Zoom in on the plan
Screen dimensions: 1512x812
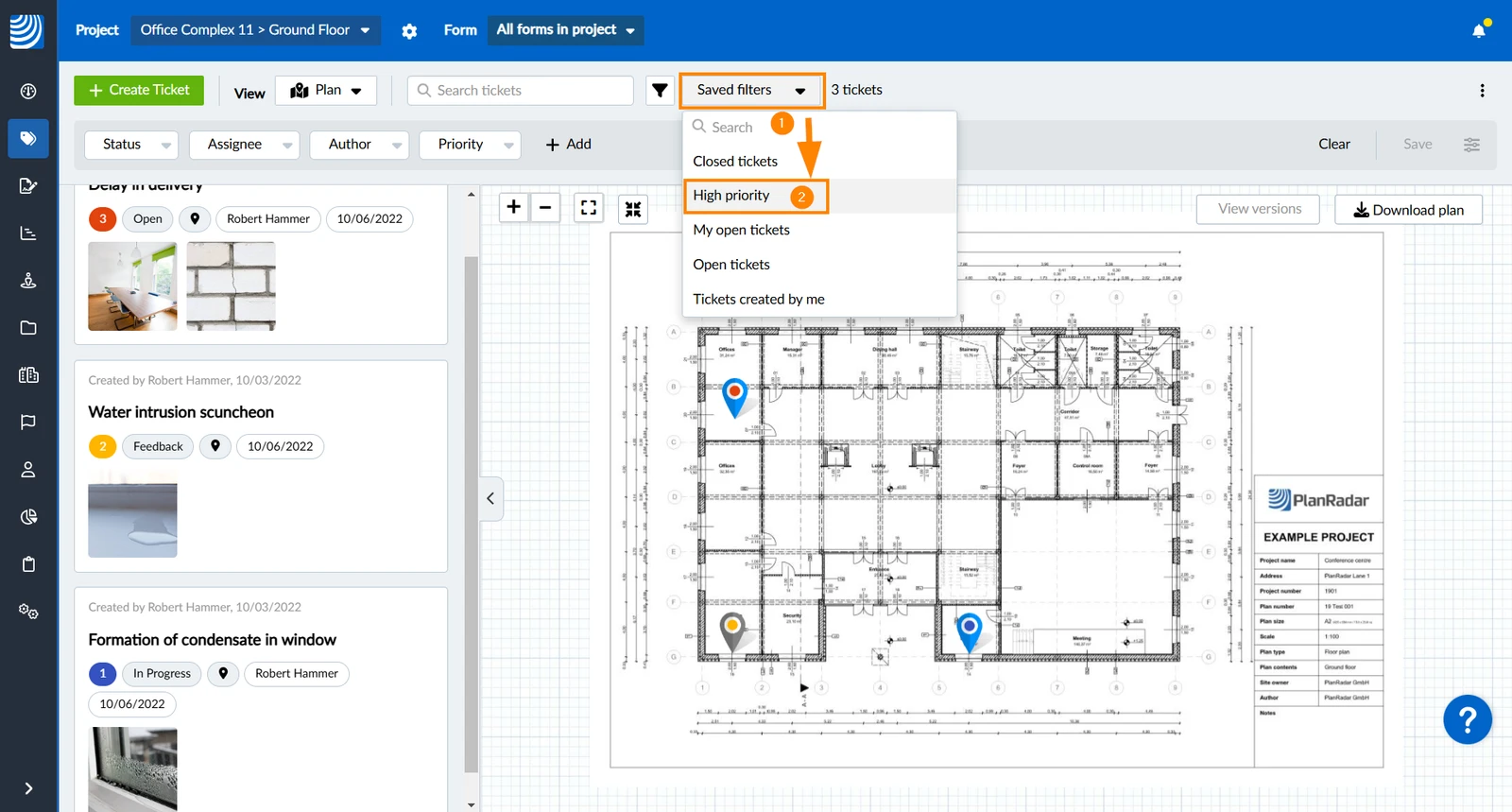pyautogui.click(x=513, y=207)
